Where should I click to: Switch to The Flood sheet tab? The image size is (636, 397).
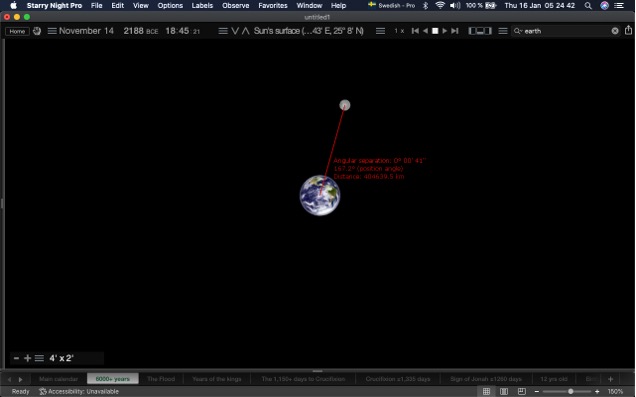tap(161, 379)
